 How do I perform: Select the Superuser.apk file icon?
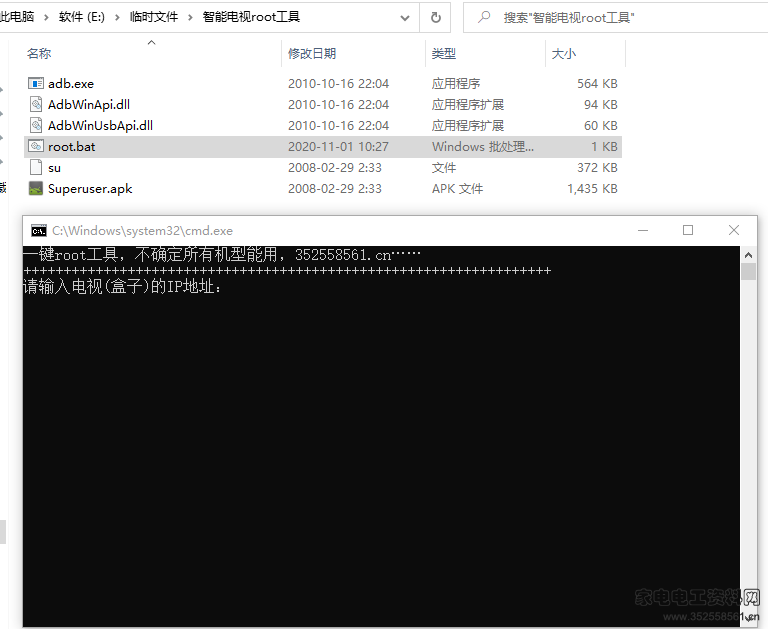pos(36,189)
